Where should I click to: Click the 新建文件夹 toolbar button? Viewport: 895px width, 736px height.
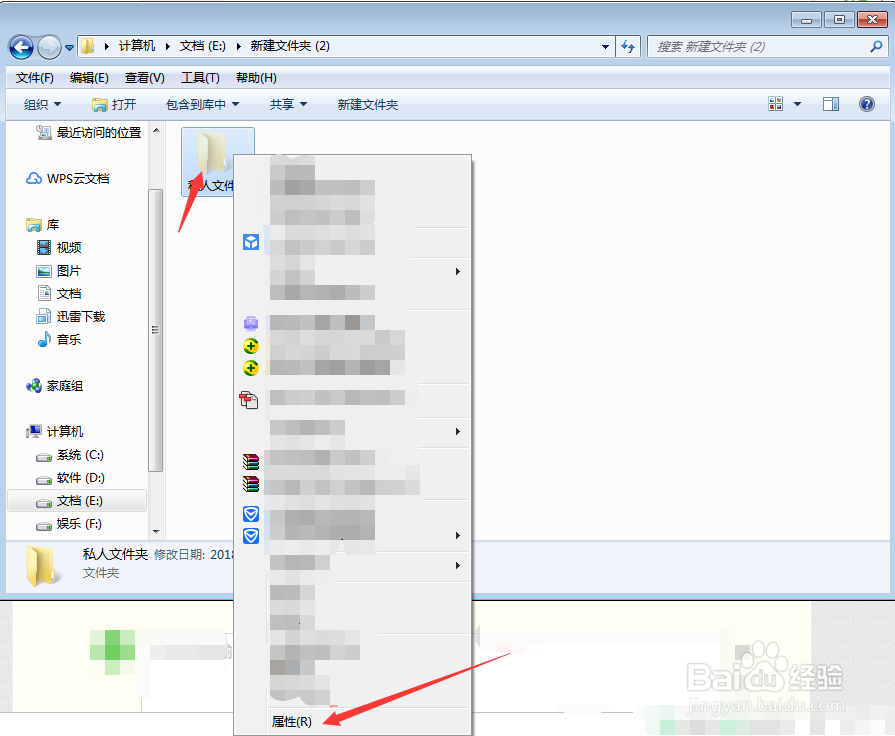click(368, 104)
